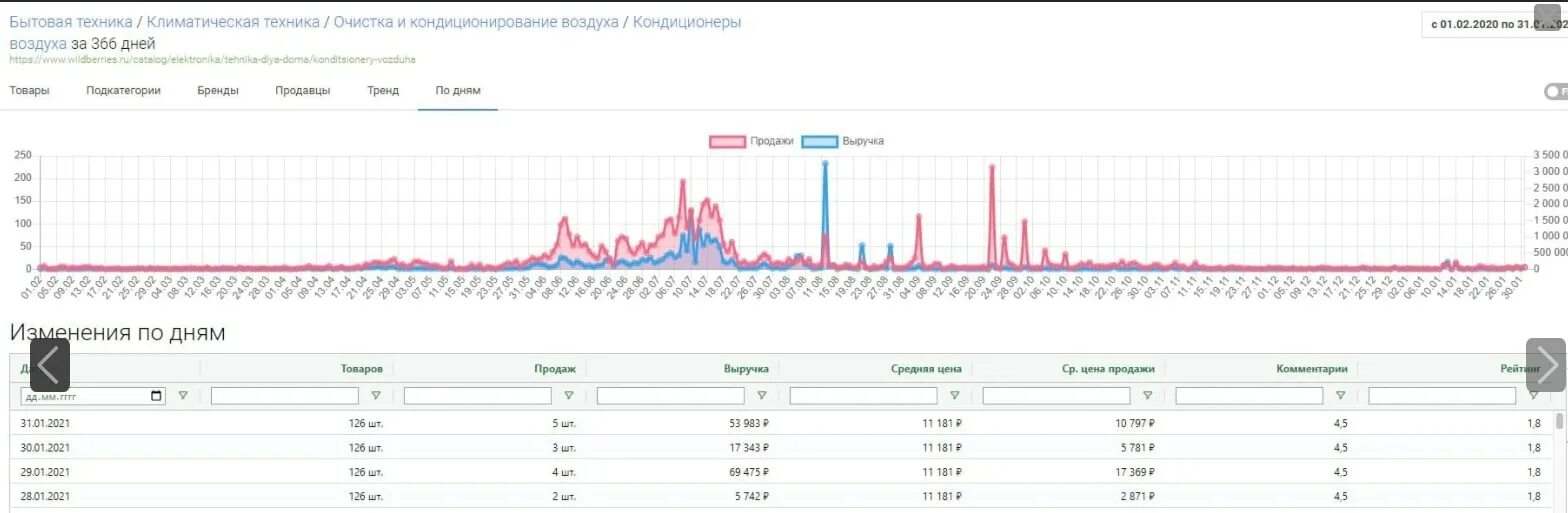The image size is (1568, 513).
Task: Select the По дням tab
Action: [x=458, y=90]
